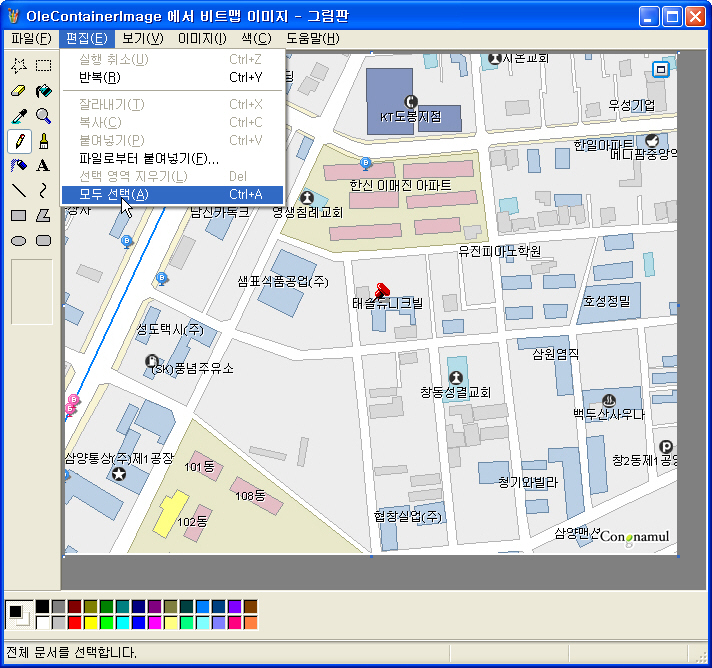Screen dimensions: 712x668
Task: Choose the Rounded Rectangle tool
Action: point(44,240)
